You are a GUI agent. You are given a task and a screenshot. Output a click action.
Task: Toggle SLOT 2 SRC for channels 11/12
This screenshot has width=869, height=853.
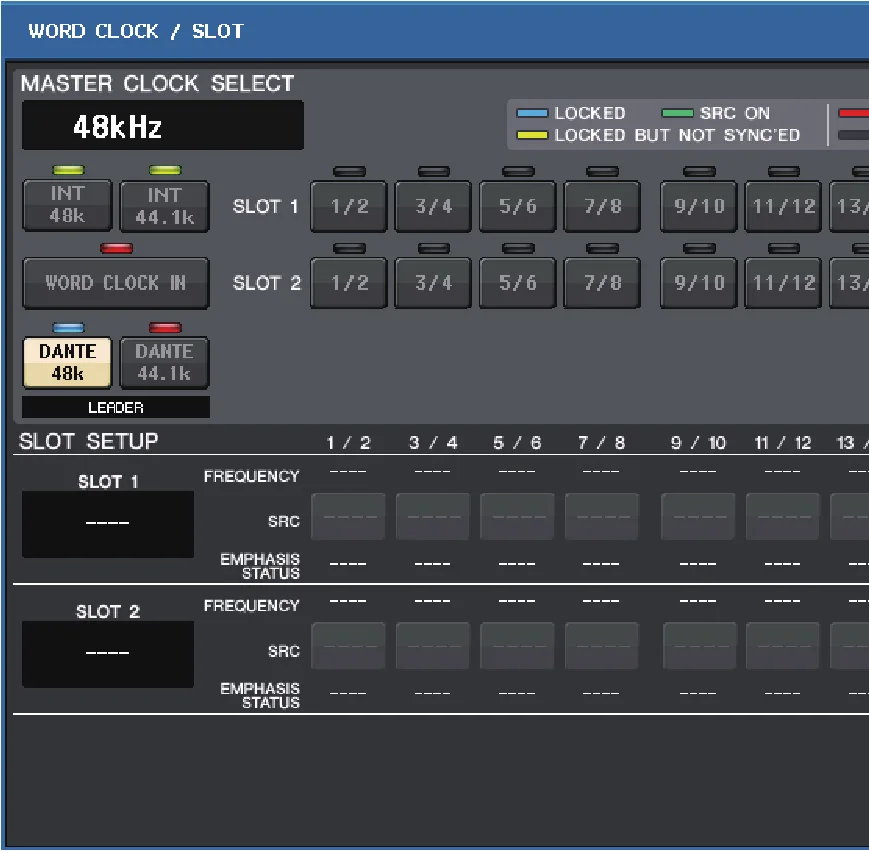click(783, 646)
